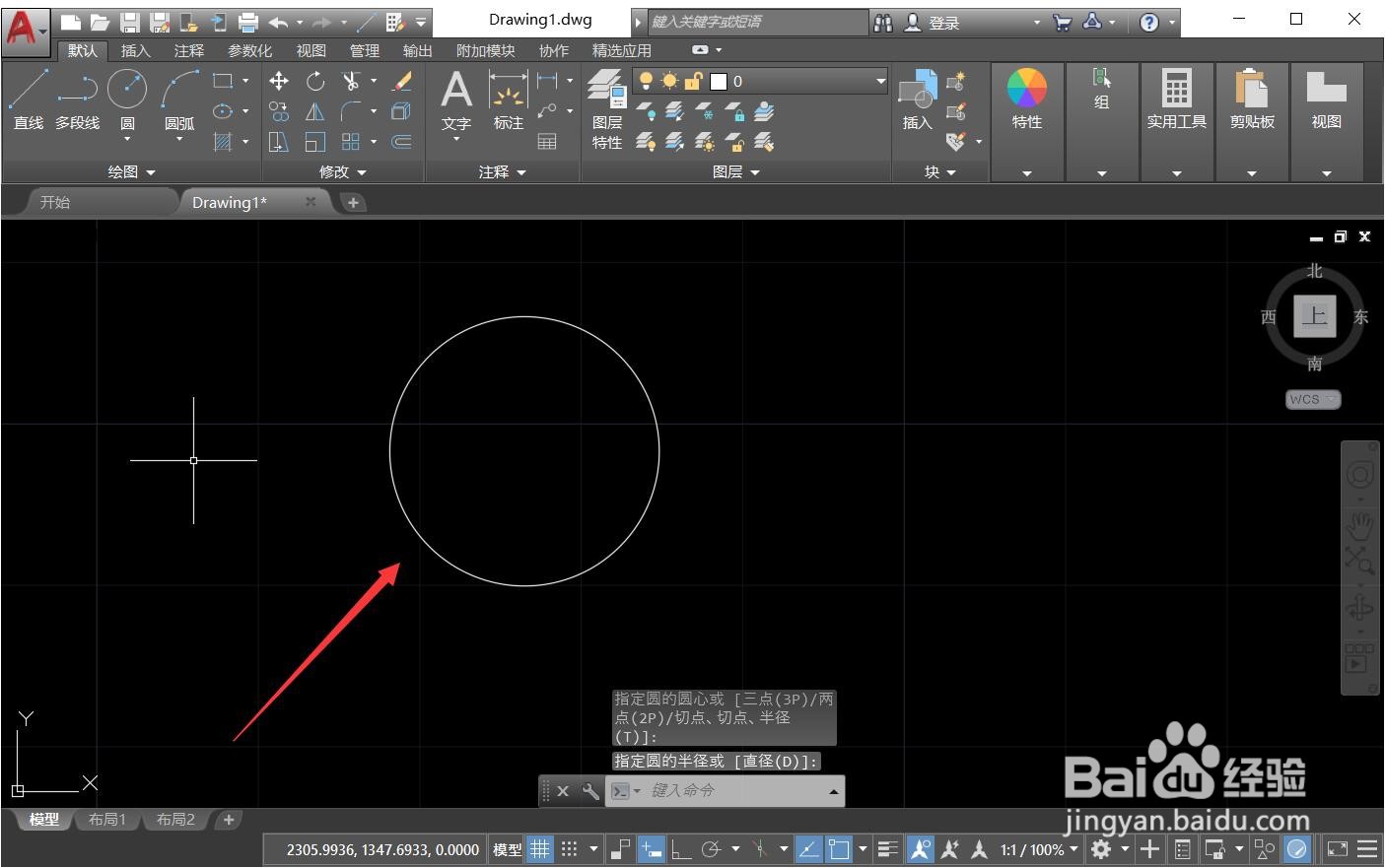Toggle snap mode dots in status bar
This screenshot has height=868, width=1385.
click(570, 848)
